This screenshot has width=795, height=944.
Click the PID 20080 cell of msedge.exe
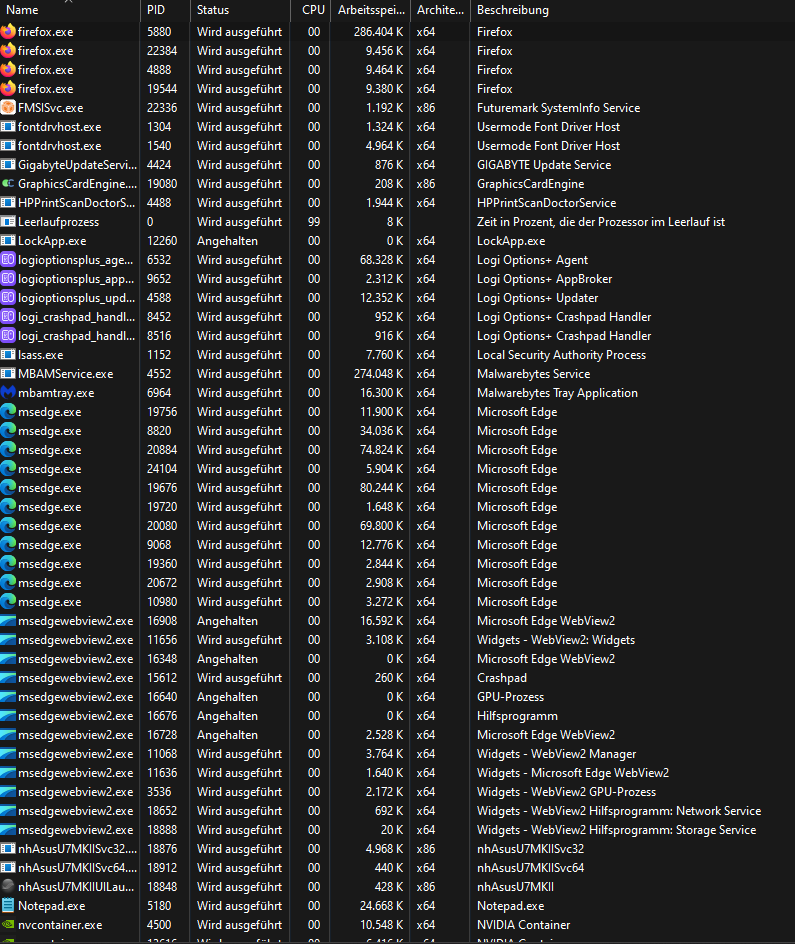coord(162,526)
